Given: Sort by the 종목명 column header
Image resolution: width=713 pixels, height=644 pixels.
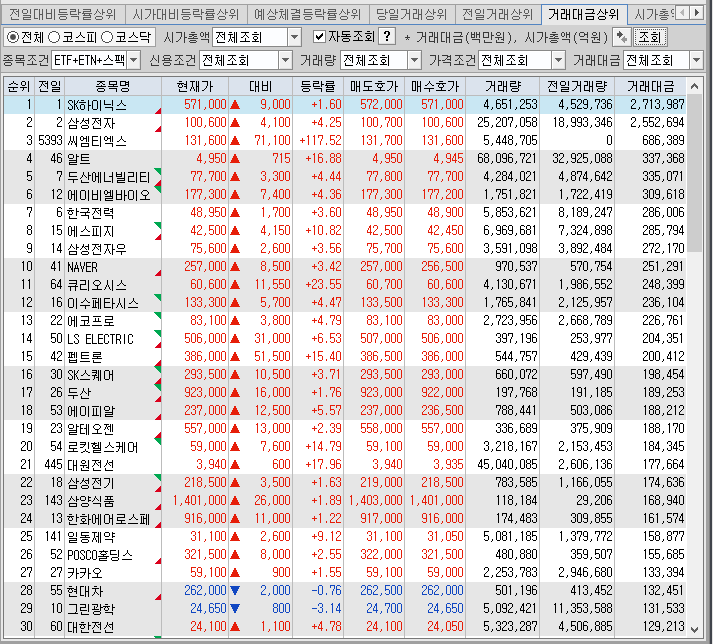Looking at the screenshot, I should 113,86.
